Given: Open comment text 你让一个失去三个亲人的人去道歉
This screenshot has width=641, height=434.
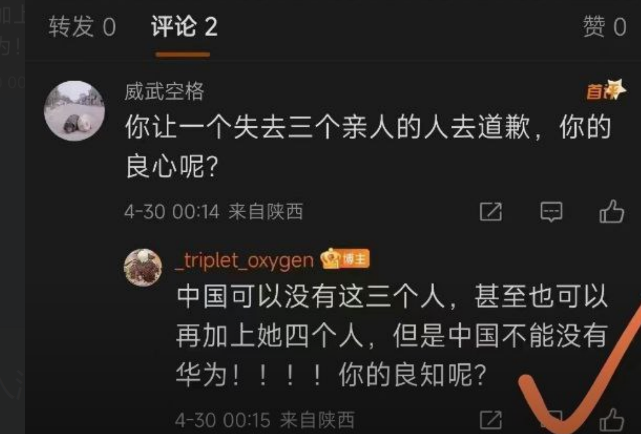Looking at the screenshot, I should tap(327, 128).
